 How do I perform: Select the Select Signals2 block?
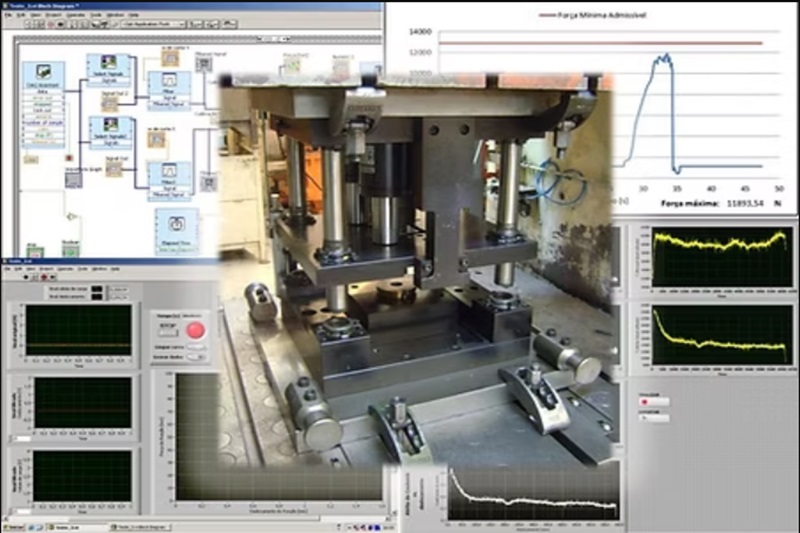(111, 132)
